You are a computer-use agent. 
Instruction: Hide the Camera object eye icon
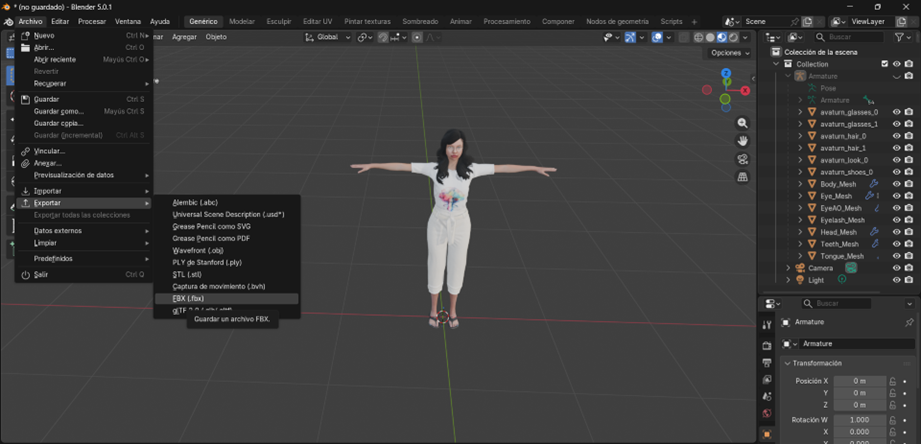897,268
